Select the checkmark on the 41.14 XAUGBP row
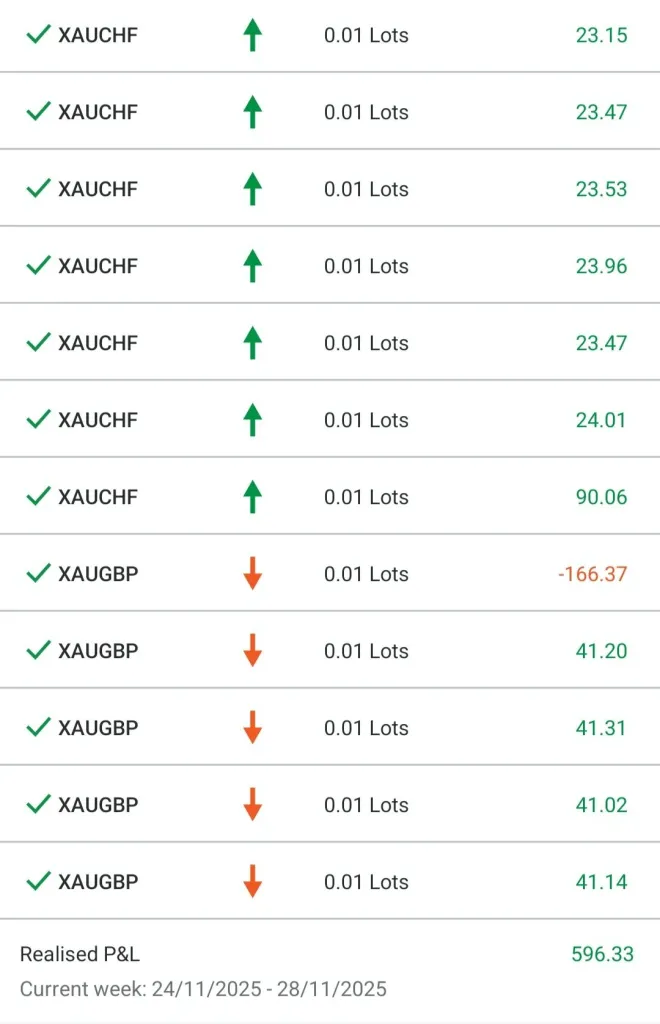 click(x=39, y=882)
